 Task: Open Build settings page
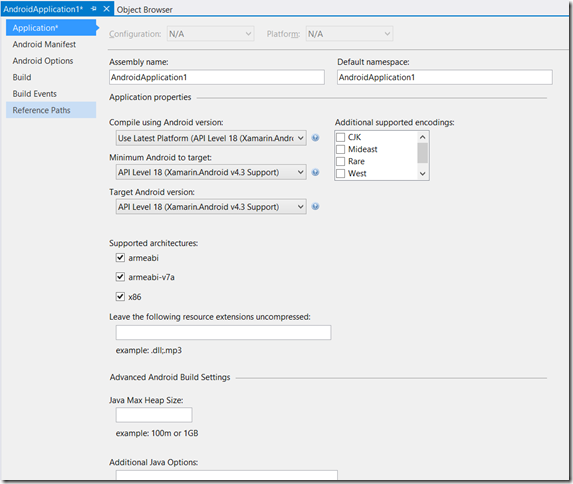coord(51,77)
